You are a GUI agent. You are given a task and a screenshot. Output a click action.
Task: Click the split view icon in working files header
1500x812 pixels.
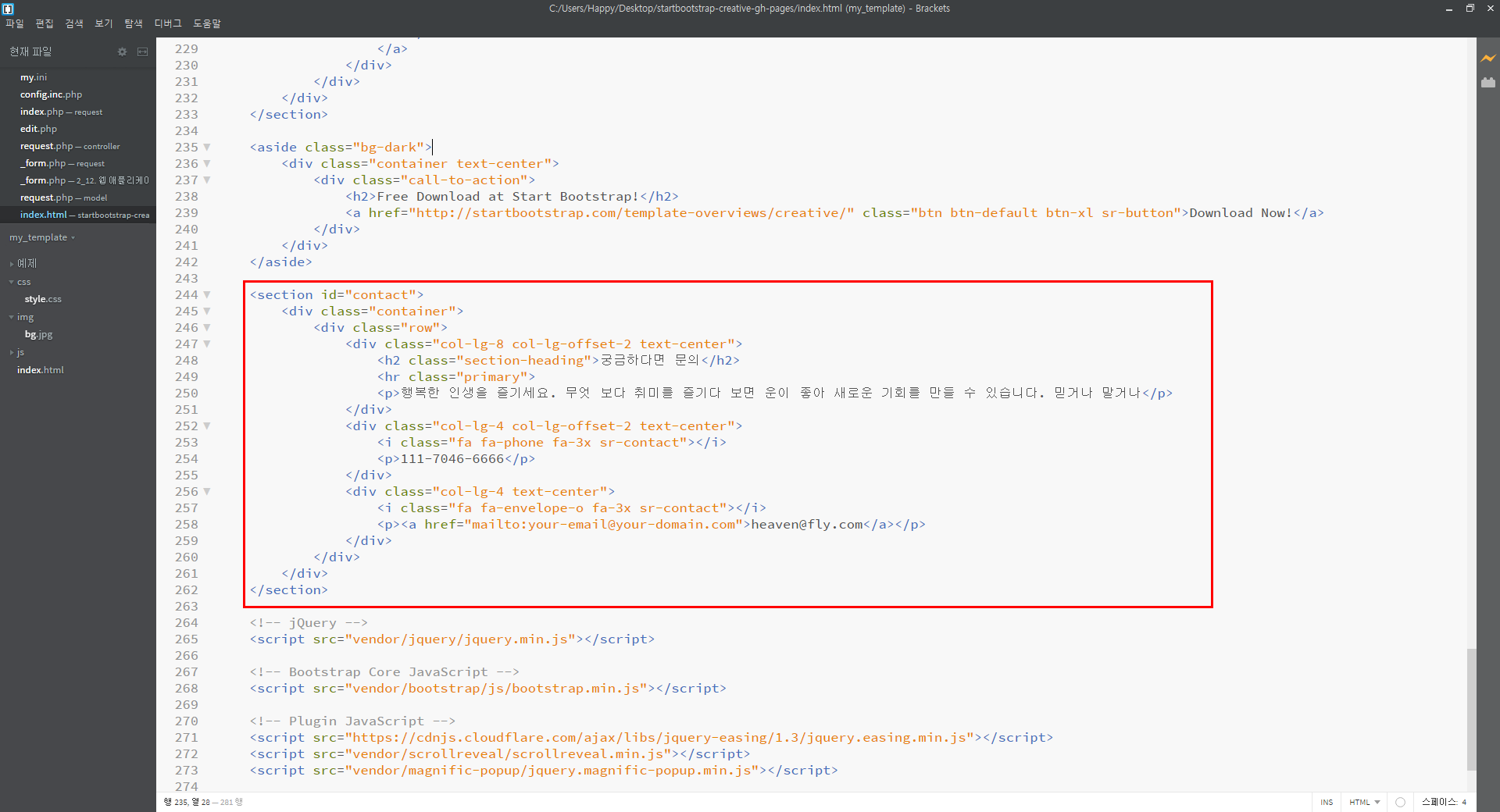point(142,52)
